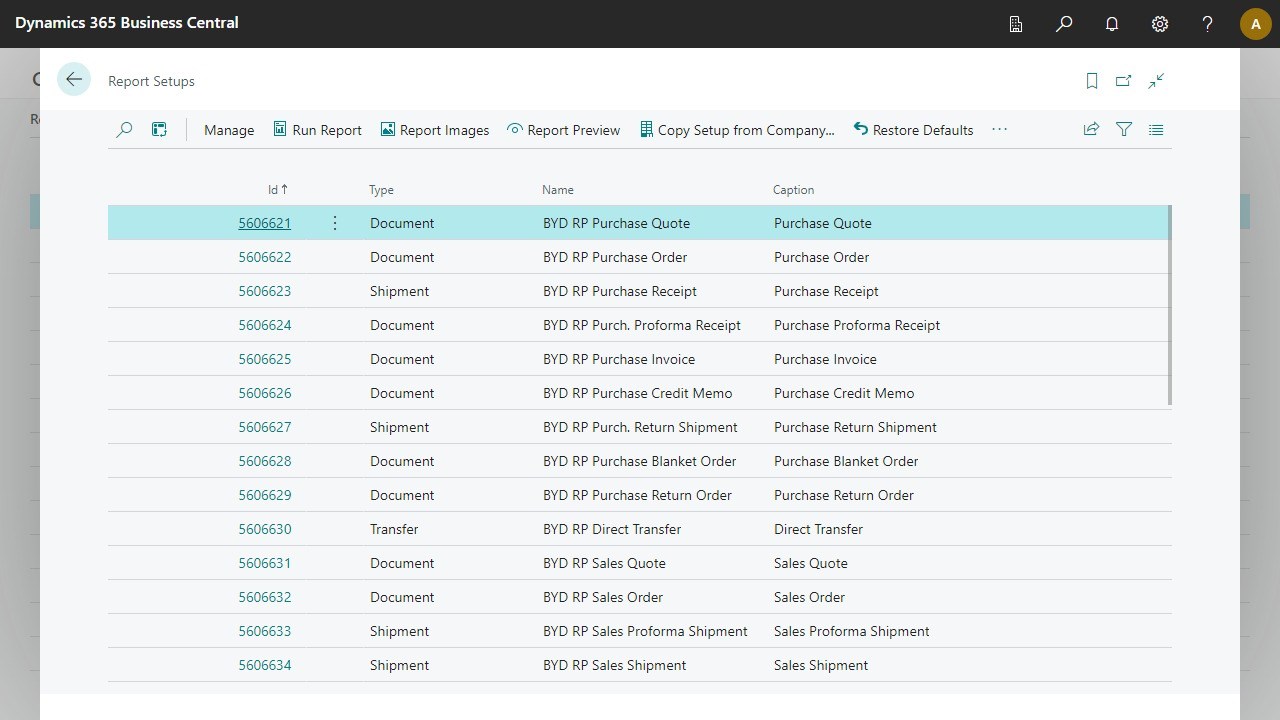Click the share icon in the toolbar
The width and height of the screenshot is (1280, 720).
click(x=1091, y=129)
